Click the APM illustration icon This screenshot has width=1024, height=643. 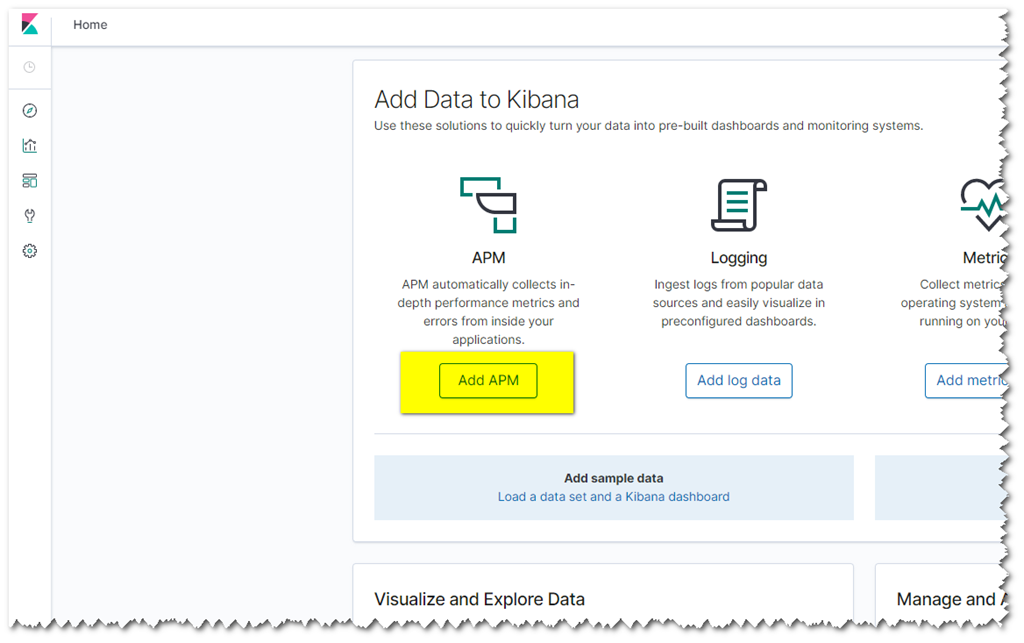click(488, 205)
